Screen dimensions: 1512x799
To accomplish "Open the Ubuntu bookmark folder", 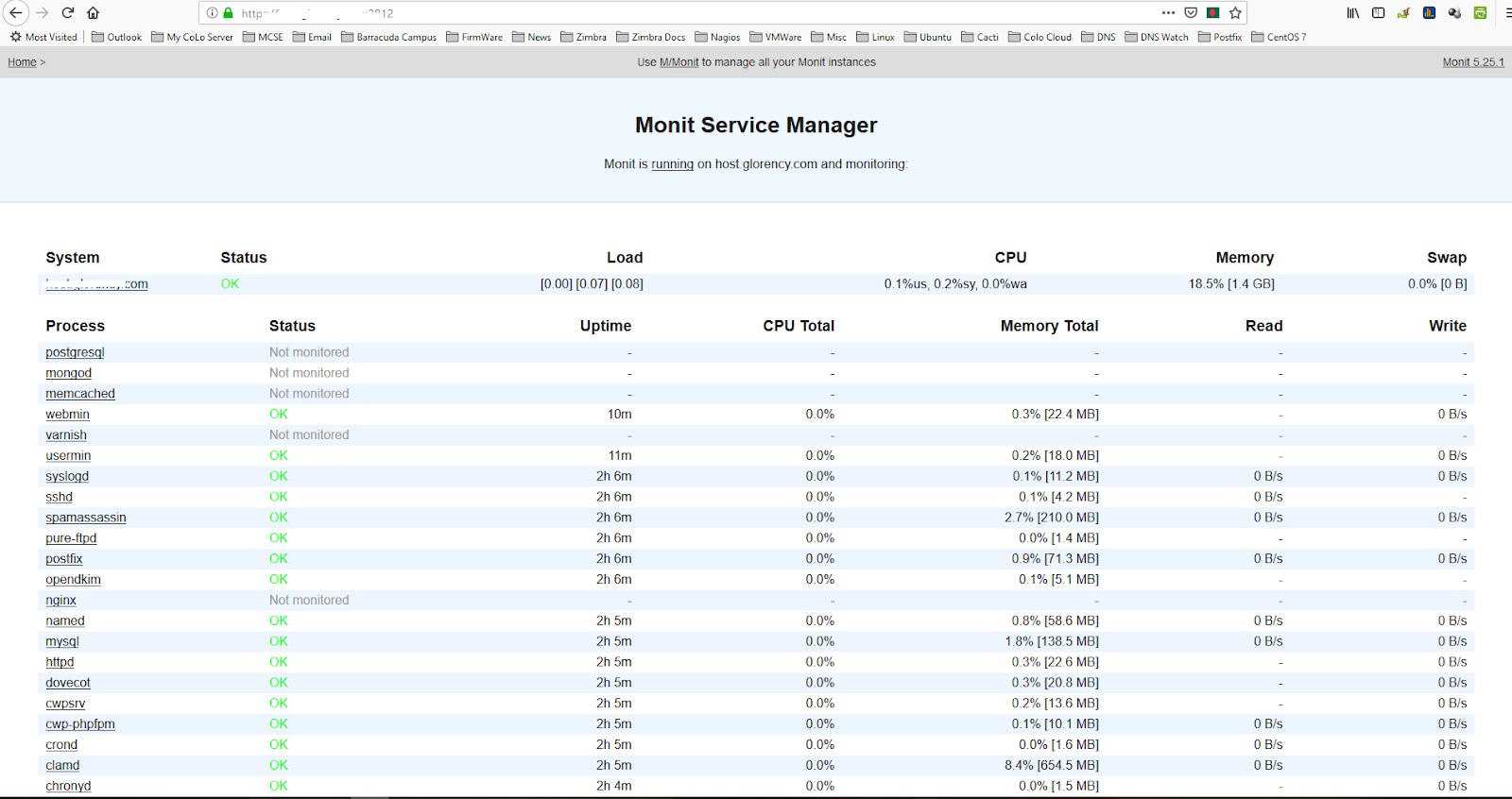I will 927,37.
